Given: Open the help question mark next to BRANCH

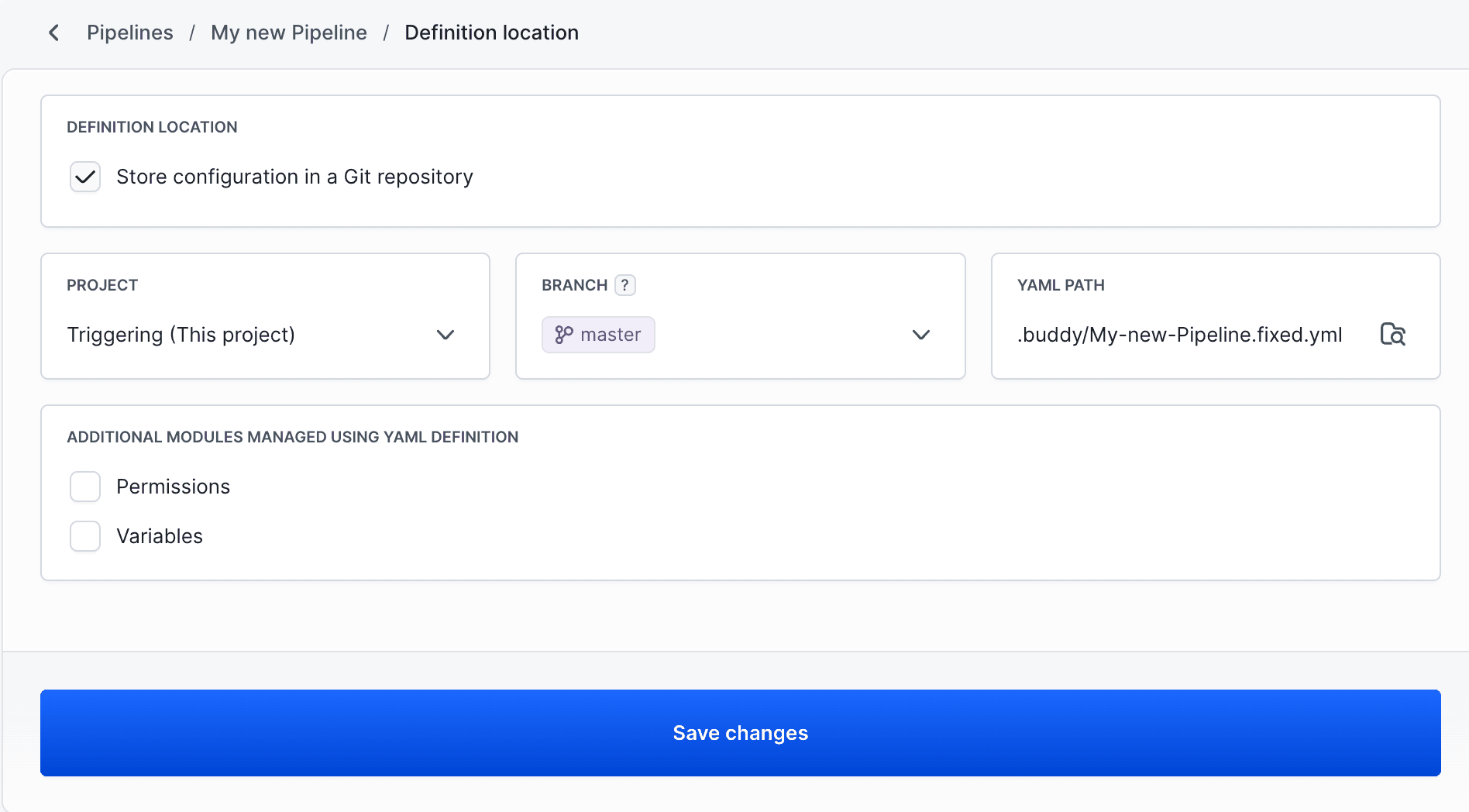Looking at the screenshot, I should coord(625,285).
